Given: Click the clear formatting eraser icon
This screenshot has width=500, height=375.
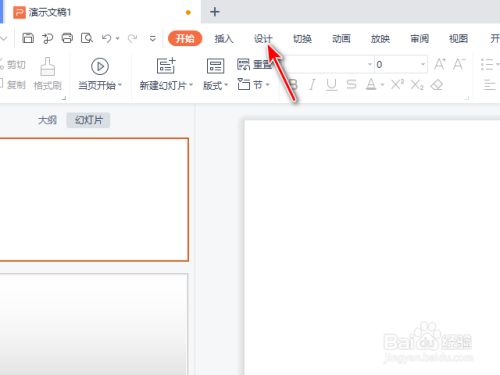Looking at the screenshot, I should point(437,85).
